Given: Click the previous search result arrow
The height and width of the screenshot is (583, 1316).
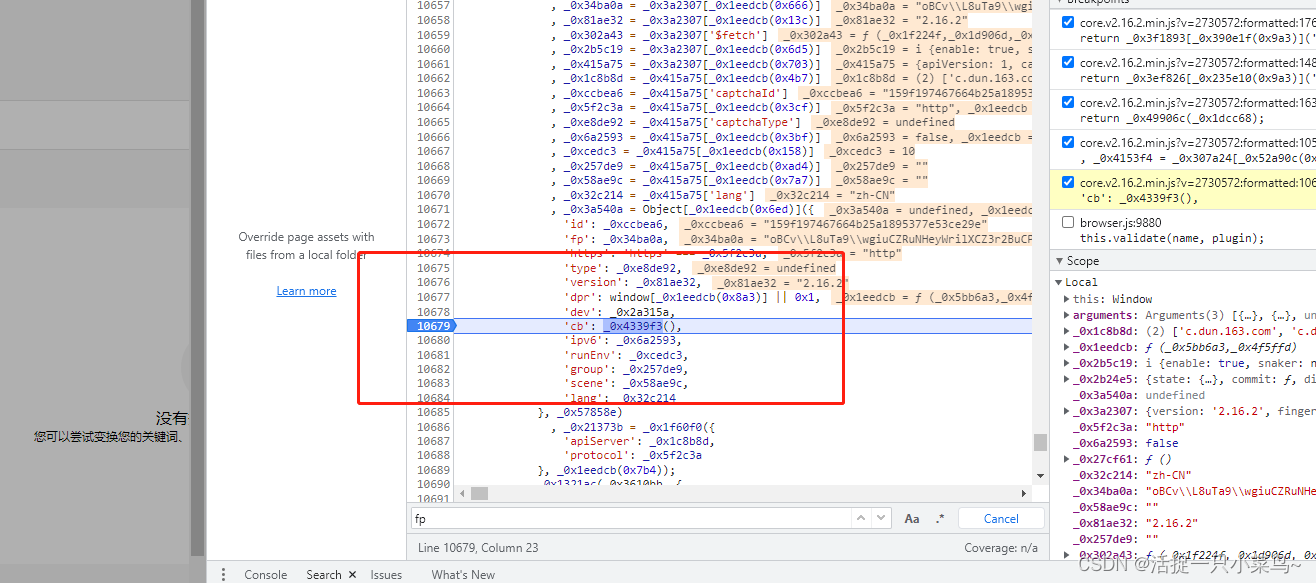Looking at the screenshot, I should click(860, 518).
